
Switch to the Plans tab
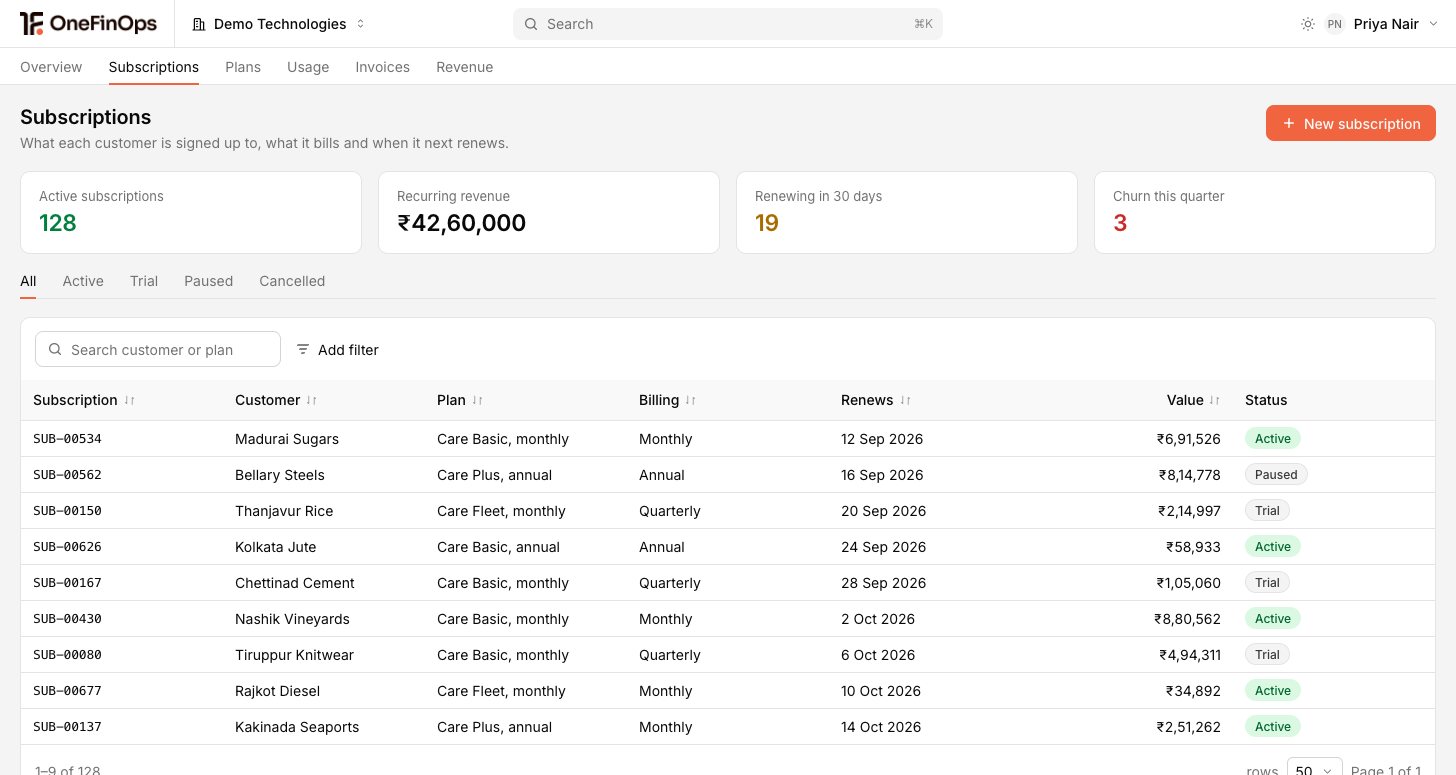click(243, 67)
